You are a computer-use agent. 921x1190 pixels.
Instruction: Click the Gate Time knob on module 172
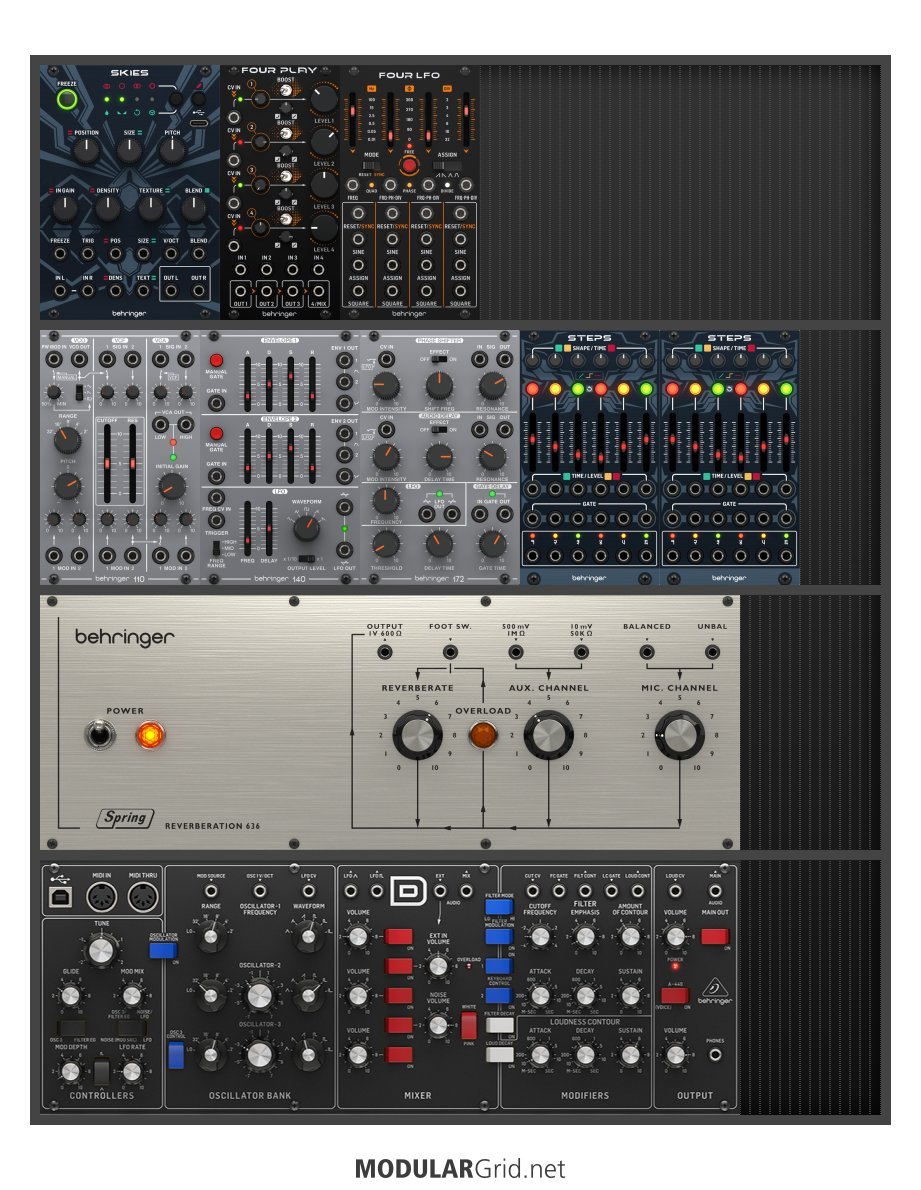(x=492, y=543)
